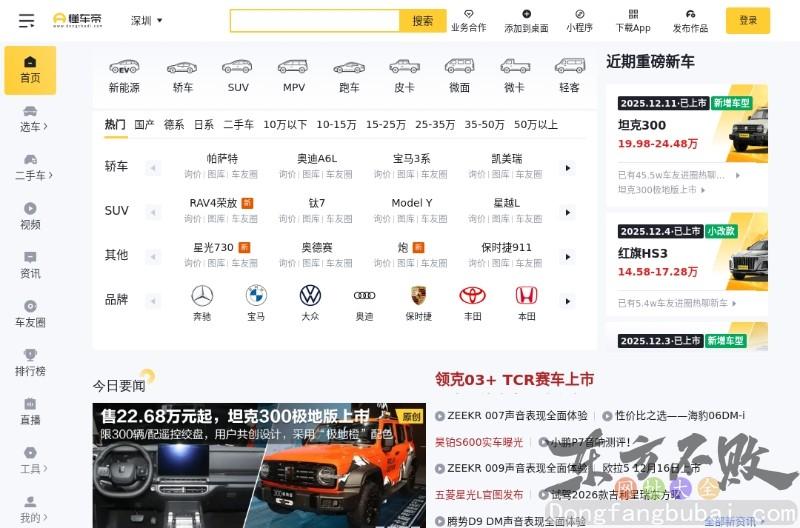The width and height of the screenshot is (800, 528).
Task: Show next cars in 其他 row
Action: tap(567, 257)
